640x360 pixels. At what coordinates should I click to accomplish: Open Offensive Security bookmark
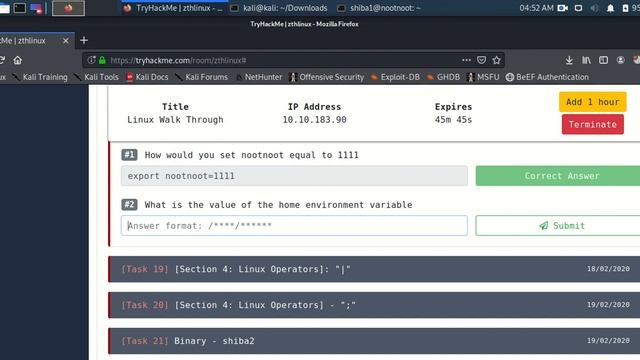(x=327, y=77)
